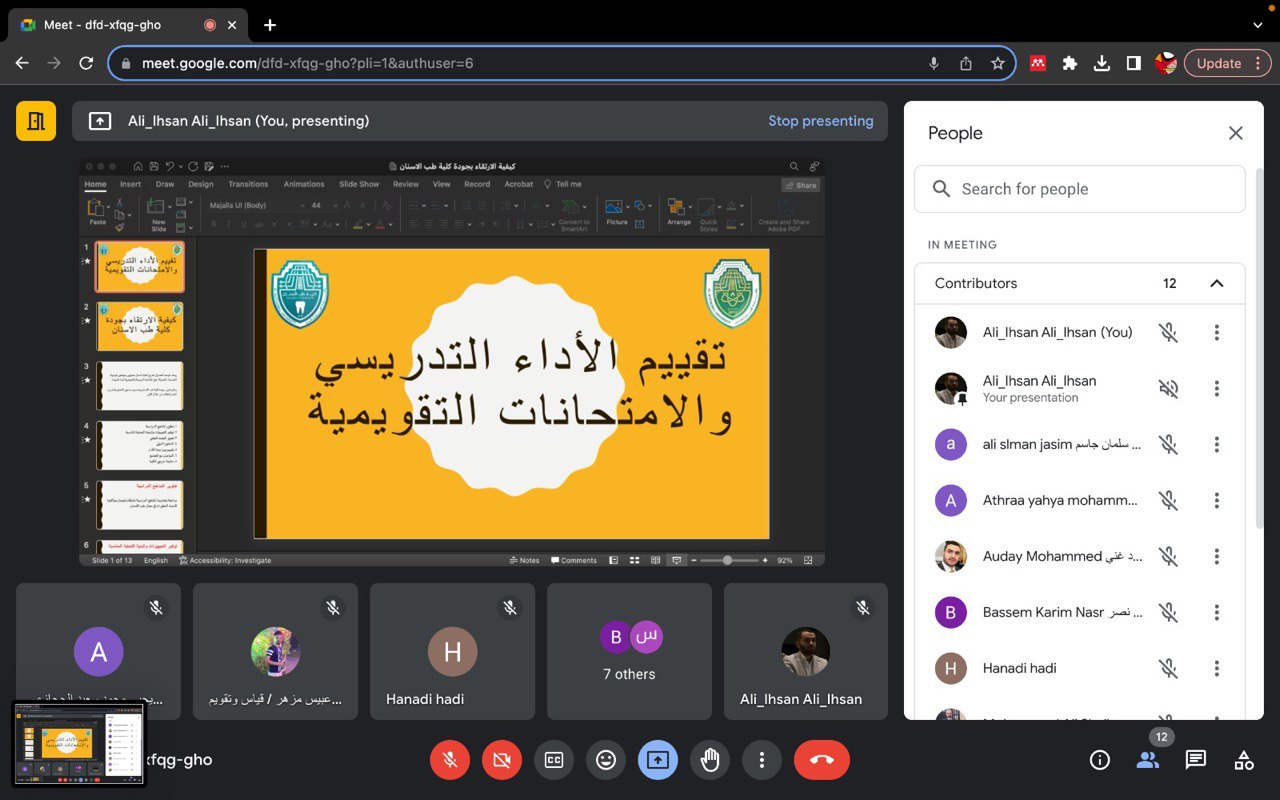Raise your hand in the meeting
The height and width of the screenshot is (800, 1280).
pos(710,760)
